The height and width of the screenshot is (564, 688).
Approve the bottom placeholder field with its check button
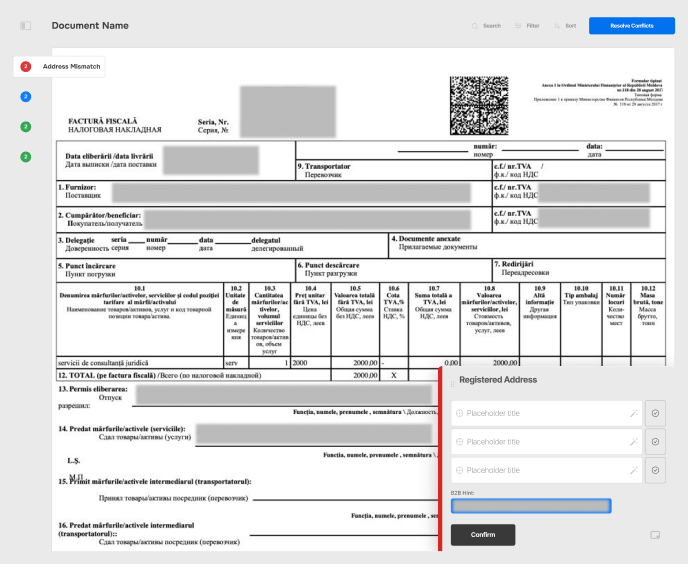click(655, 470)
